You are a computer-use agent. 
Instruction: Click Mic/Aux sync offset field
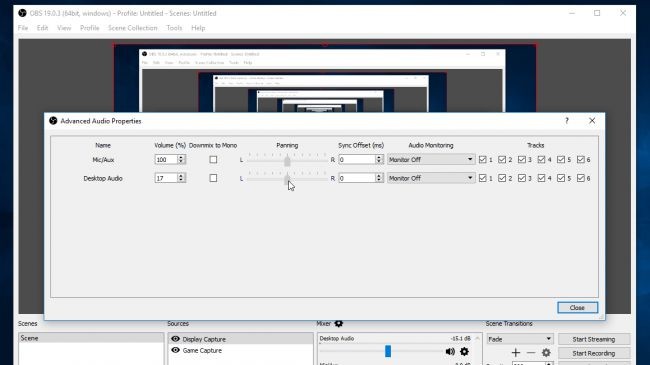tap(357, 160)
